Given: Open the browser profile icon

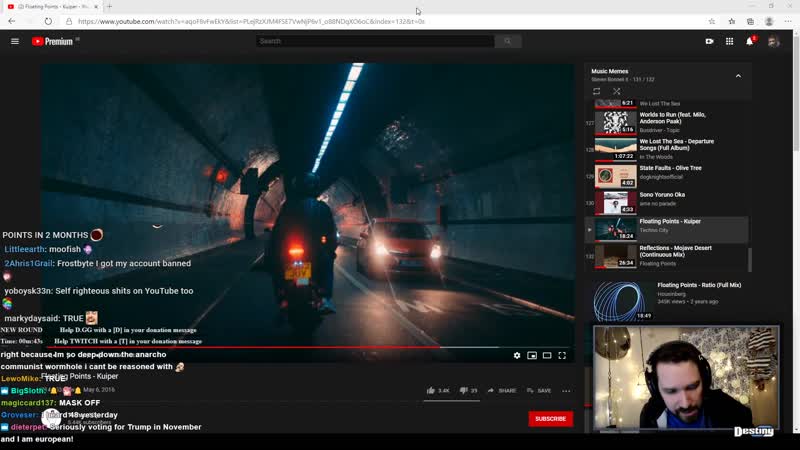Looking at the screenshot, I should point(769,21).
